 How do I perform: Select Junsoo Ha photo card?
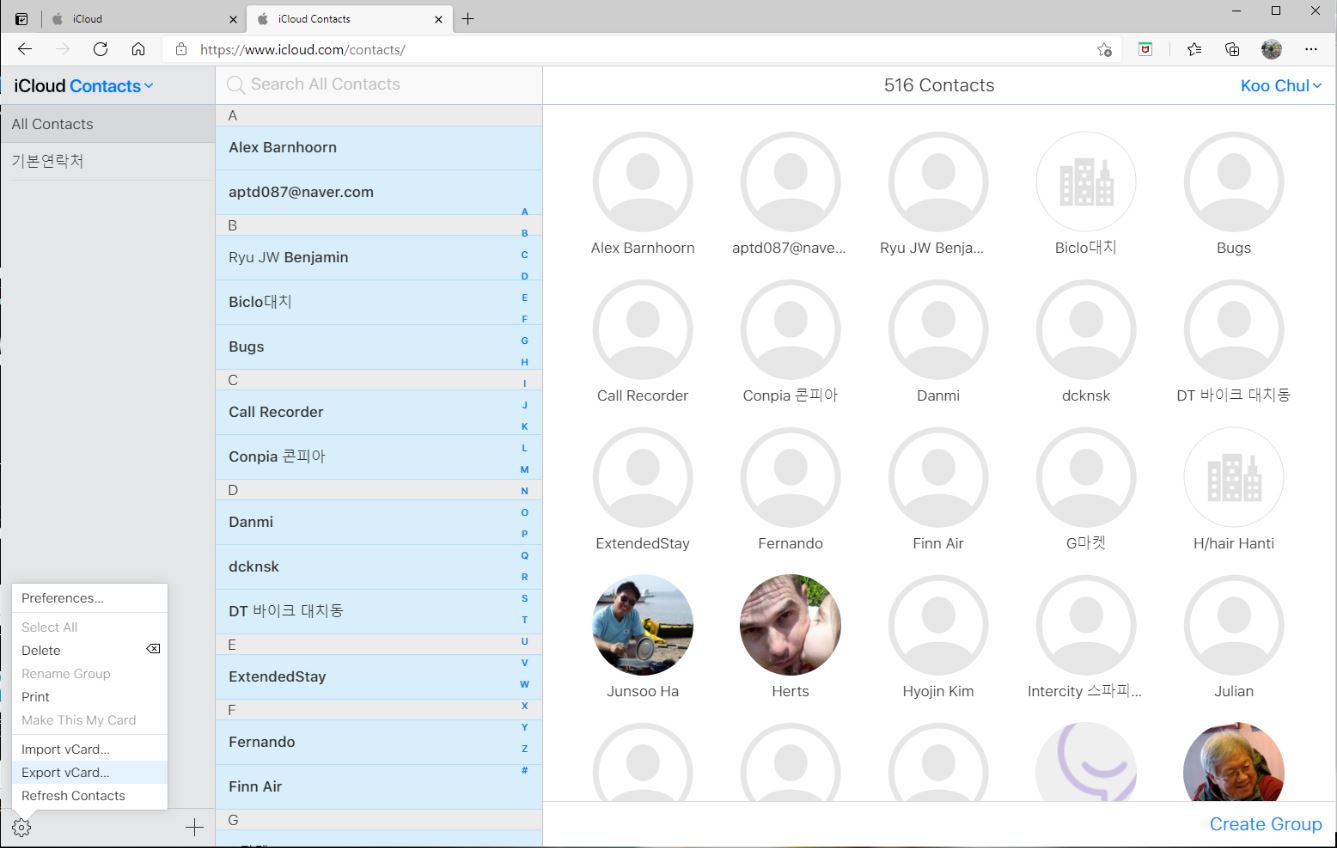click(x=643, y=625)
